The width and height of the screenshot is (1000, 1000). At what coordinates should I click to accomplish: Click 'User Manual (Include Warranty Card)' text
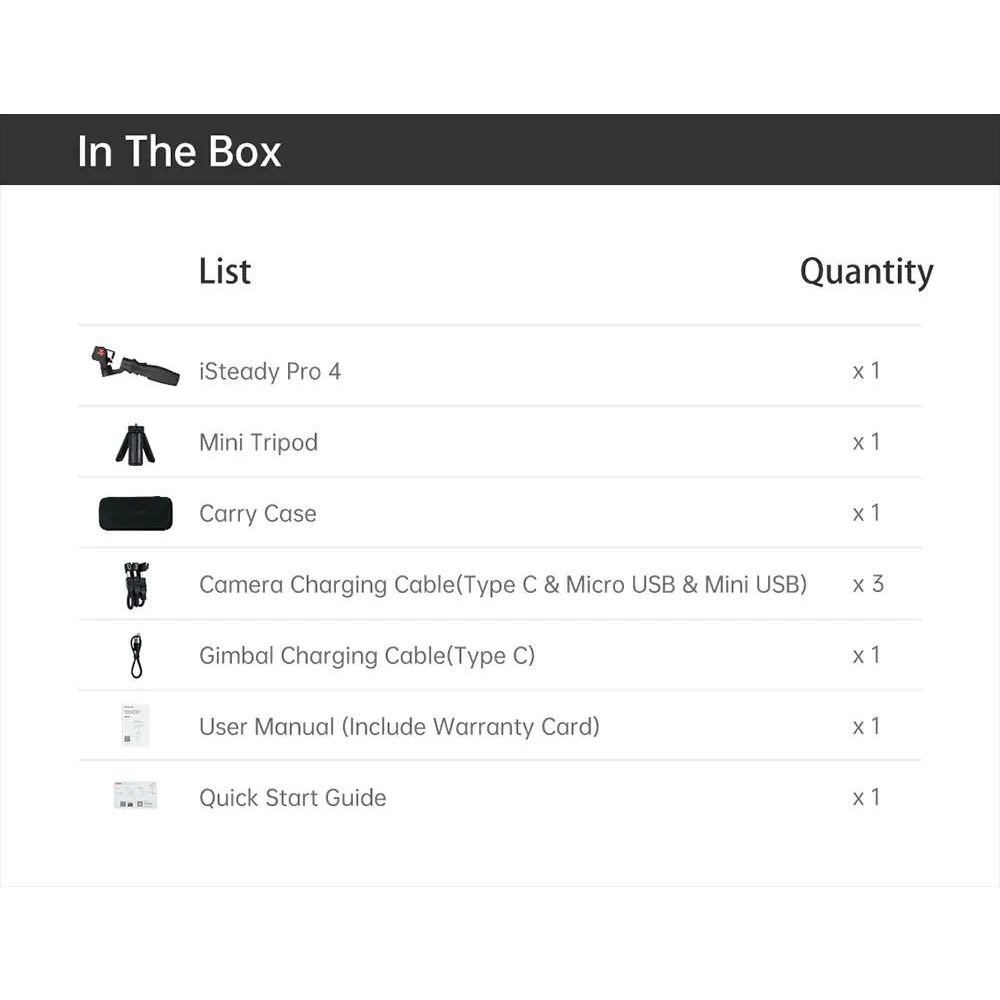(x=399, y=726)
